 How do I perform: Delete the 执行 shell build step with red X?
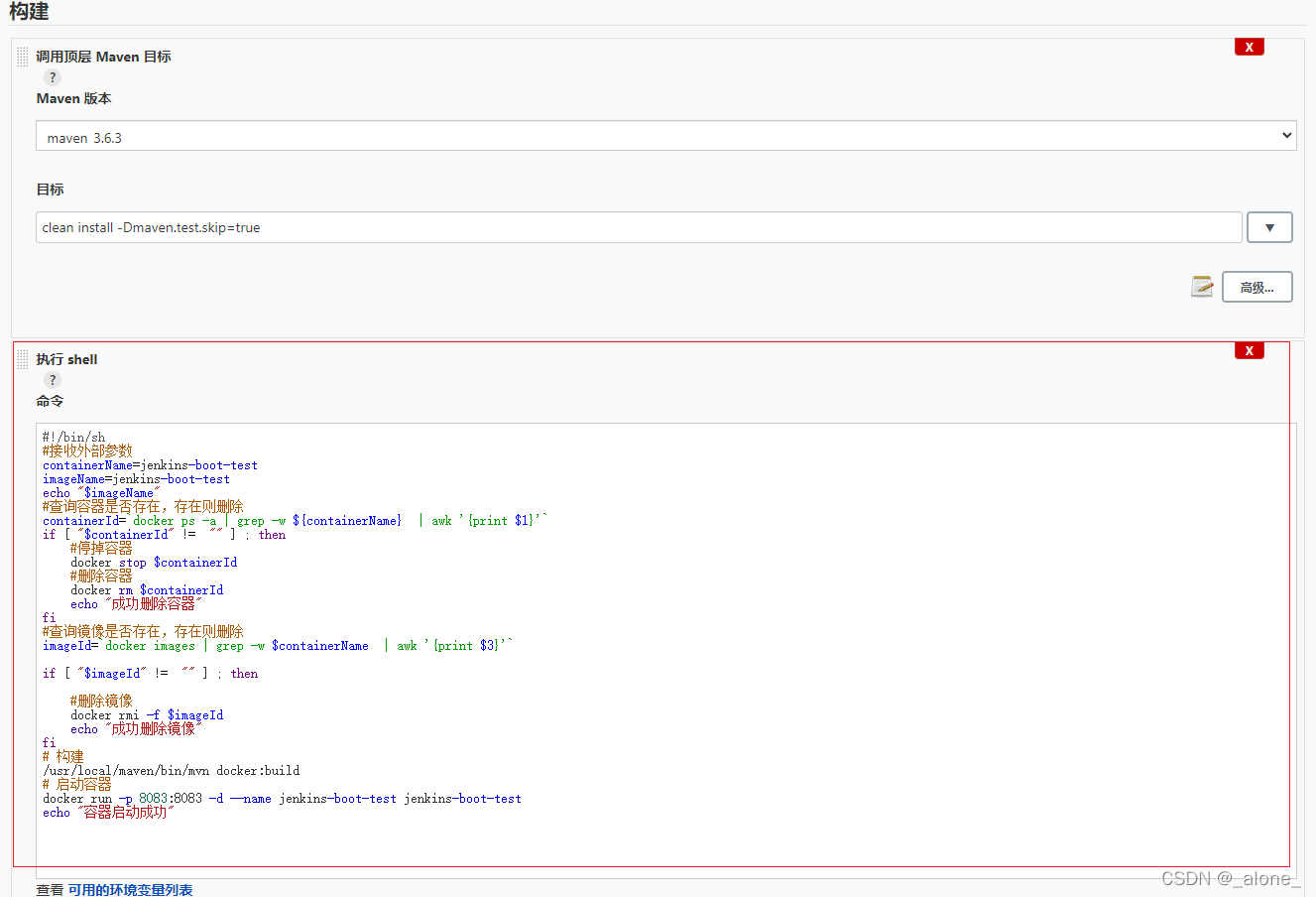click(x=1249, y=350)
